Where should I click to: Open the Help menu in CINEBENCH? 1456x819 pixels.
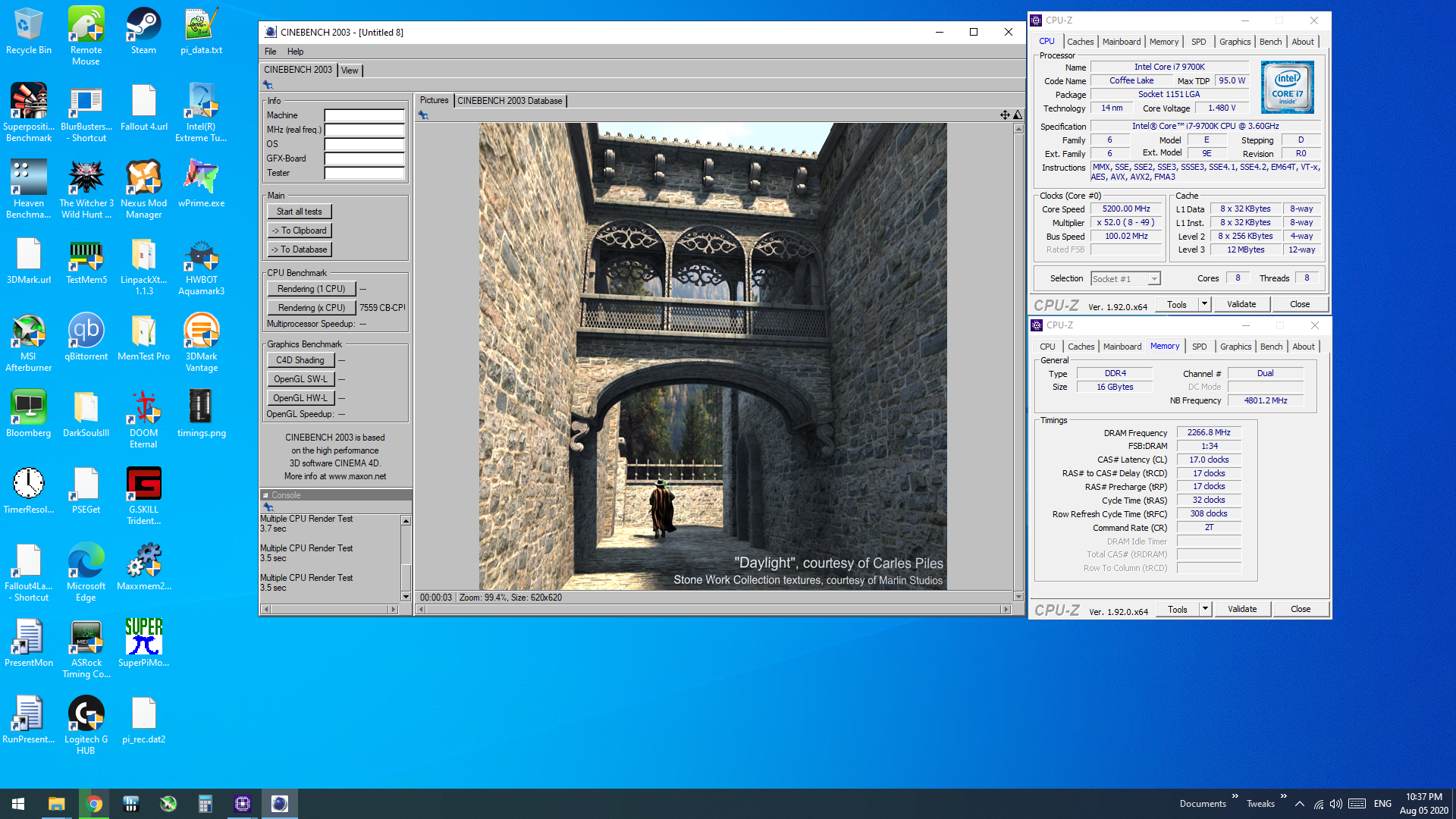(295, 52)
